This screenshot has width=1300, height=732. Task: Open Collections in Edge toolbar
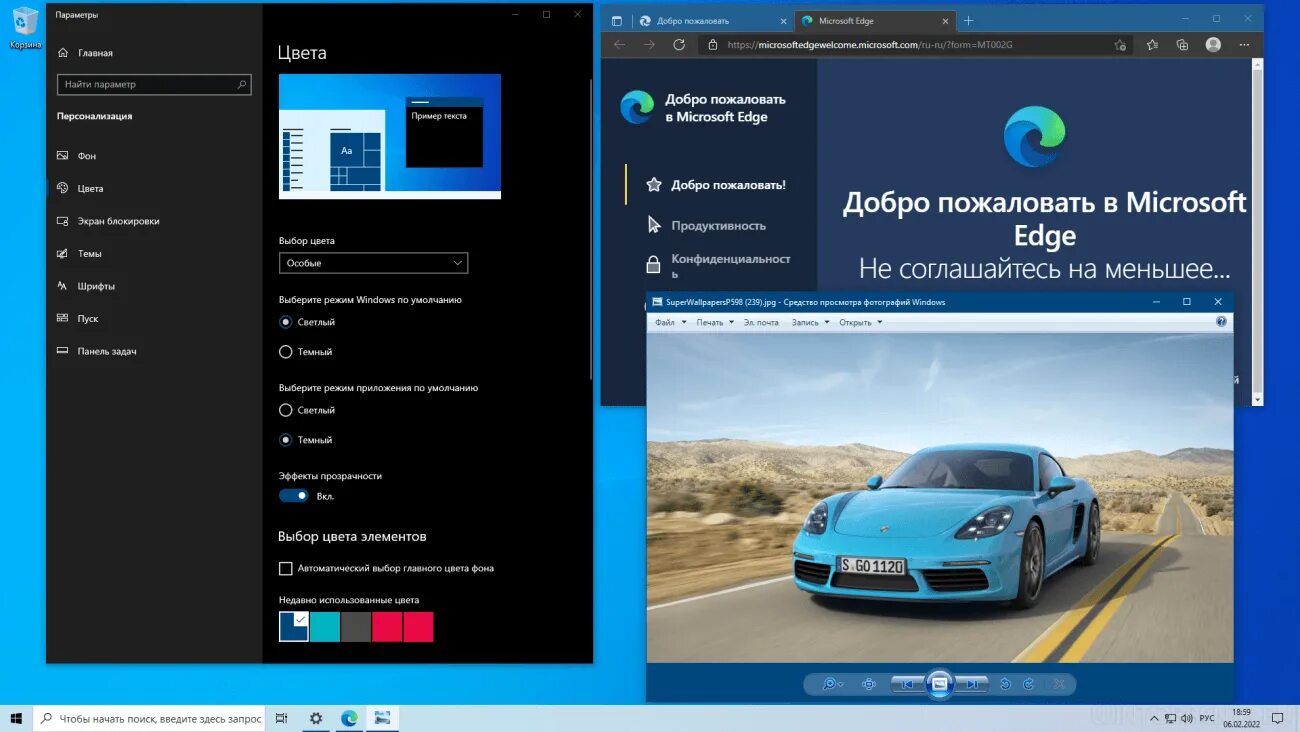(x=1183, y=45)
